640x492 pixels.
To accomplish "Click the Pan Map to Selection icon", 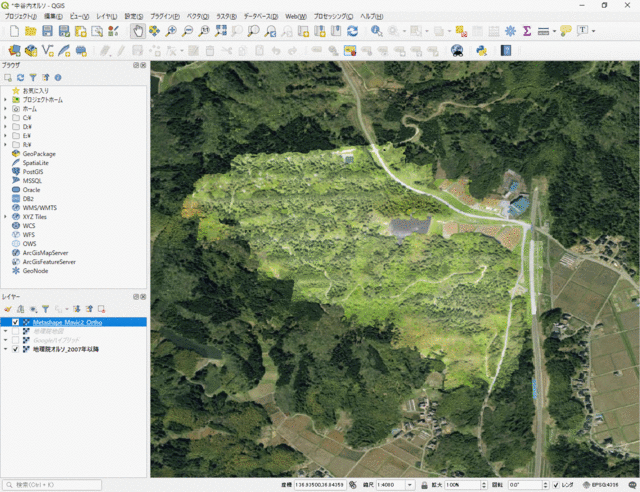I will (154, 31).
